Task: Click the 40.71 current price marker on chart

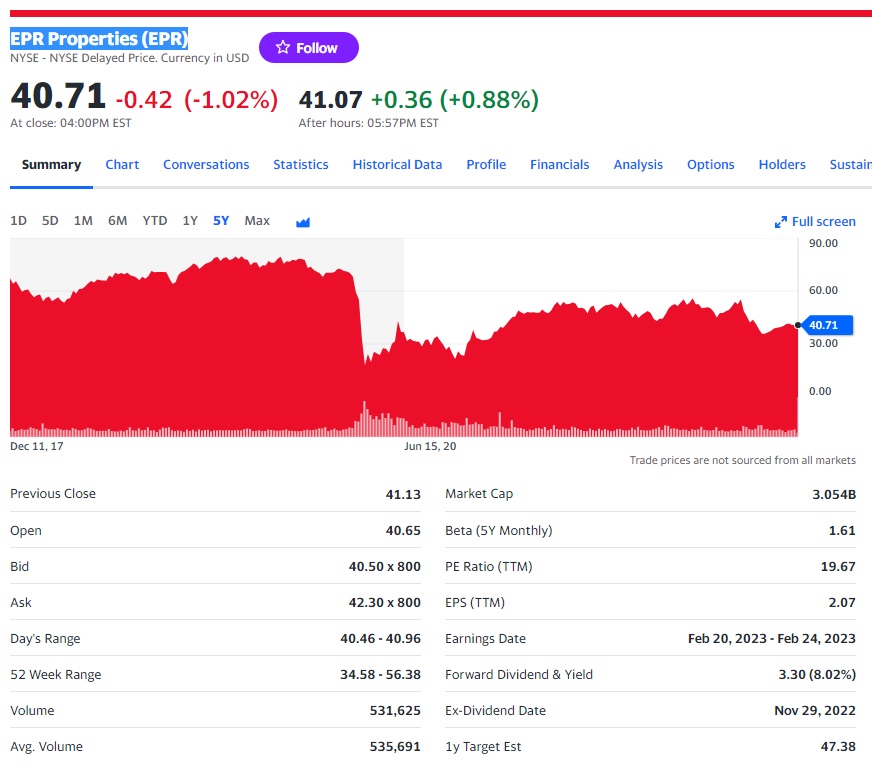Action: click(826, 325)
